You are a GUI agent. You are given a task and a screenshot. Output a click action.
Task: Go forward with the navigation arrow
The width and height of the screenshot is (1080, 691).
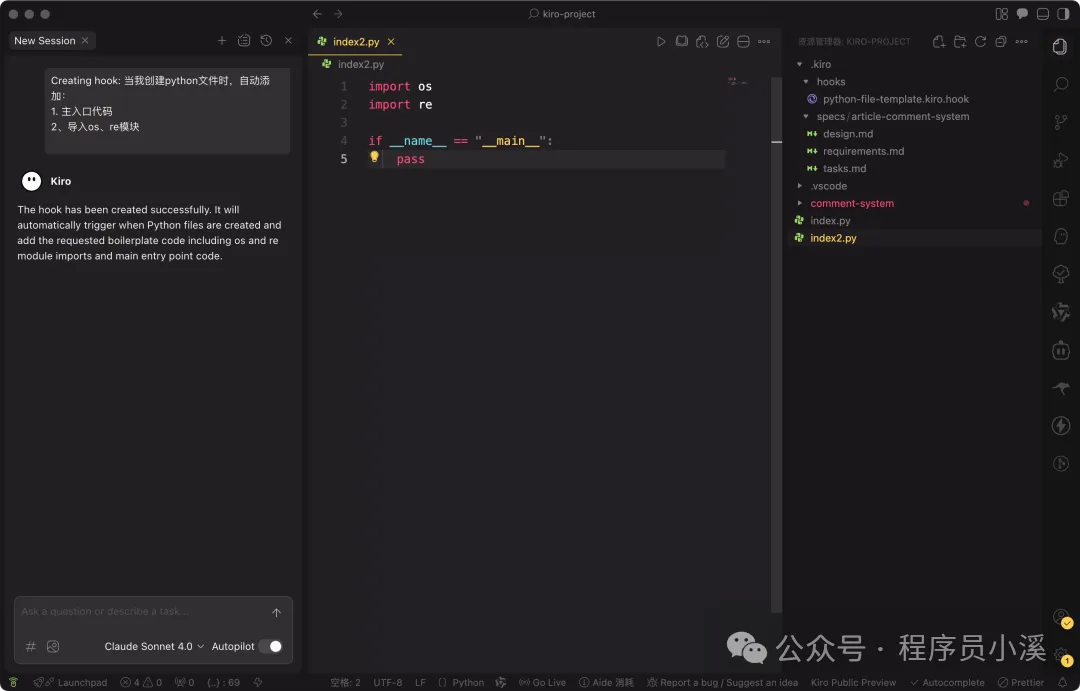pos(338,14)
